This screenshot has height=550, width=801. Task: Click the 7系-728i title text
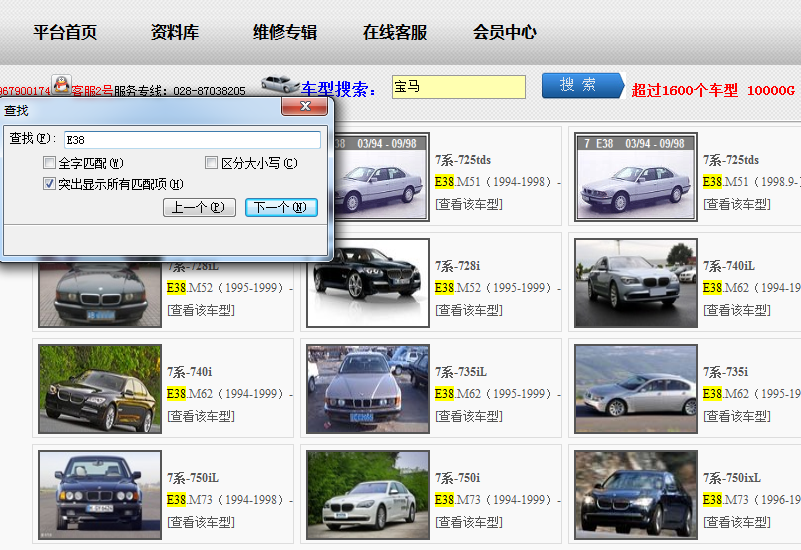tap(458, 266)
